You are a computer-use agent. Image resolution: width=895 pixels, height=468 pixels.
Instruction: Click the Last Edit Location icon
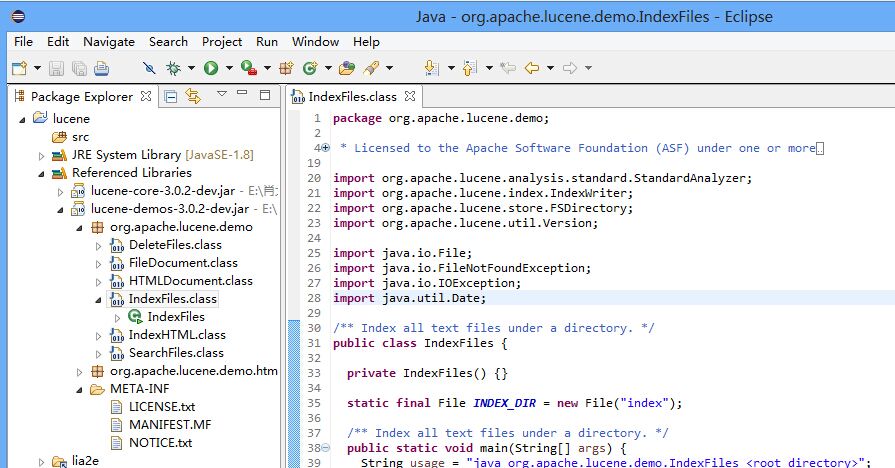pos(507,68)
